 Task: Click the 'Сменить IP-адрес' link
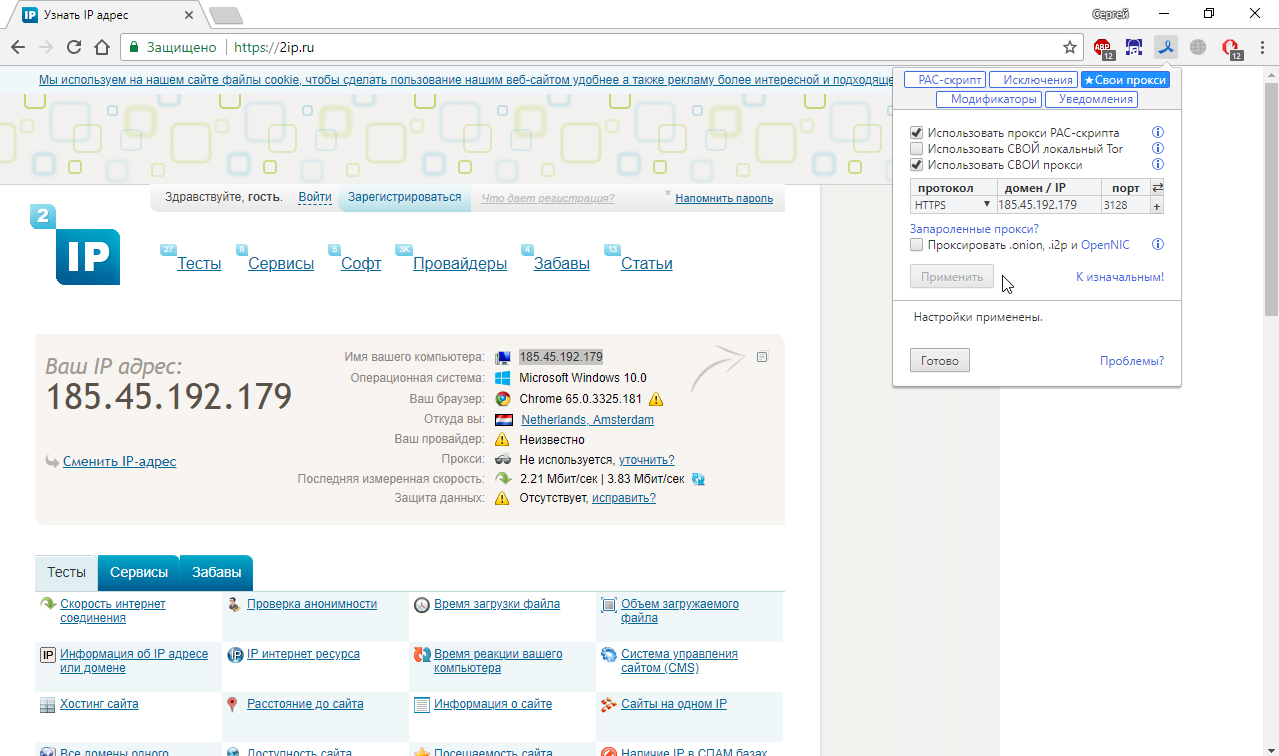[x=119, y=462]
